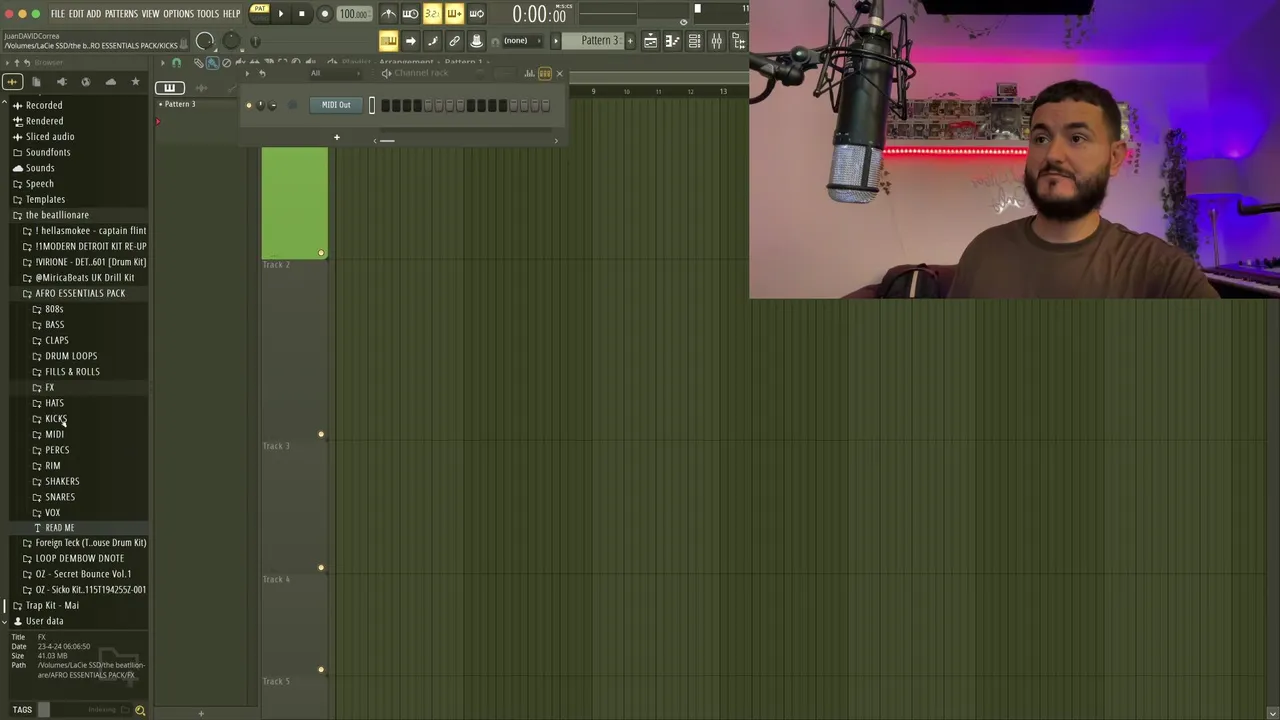The image size is (1280, 720).
Task: Expand the KICKS folder
Action: coord(55,419)
